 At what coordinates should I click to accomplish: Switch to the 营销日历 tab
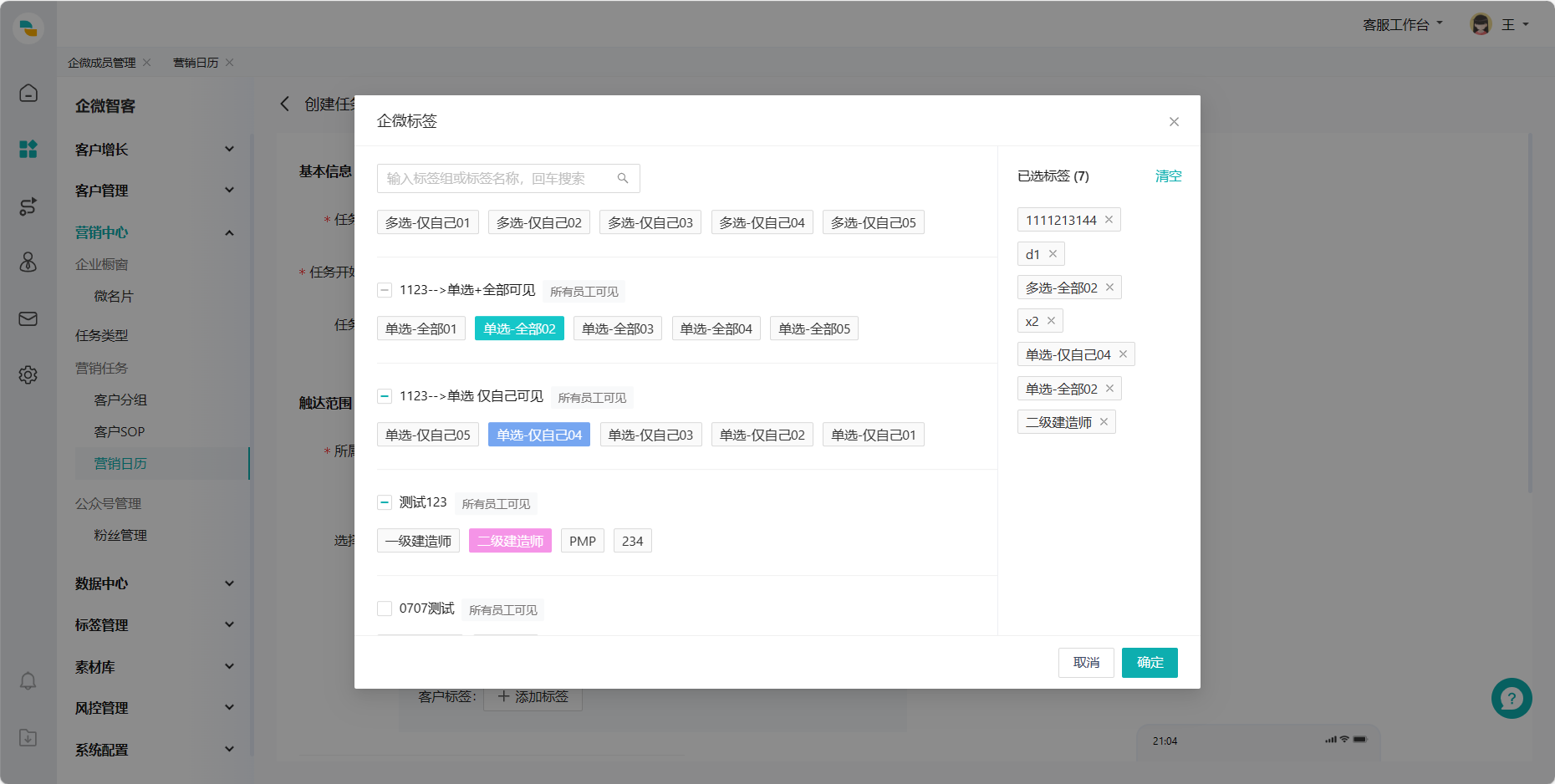pos(196,63)
